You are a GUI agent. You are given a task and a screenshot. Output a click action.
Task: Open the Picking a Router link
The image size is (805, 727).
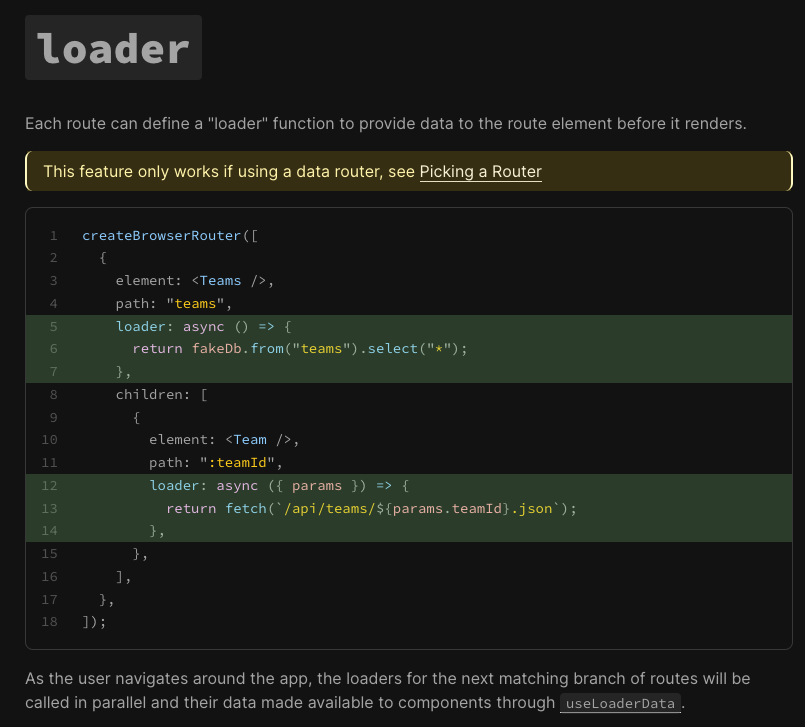(x=481, y=172)
